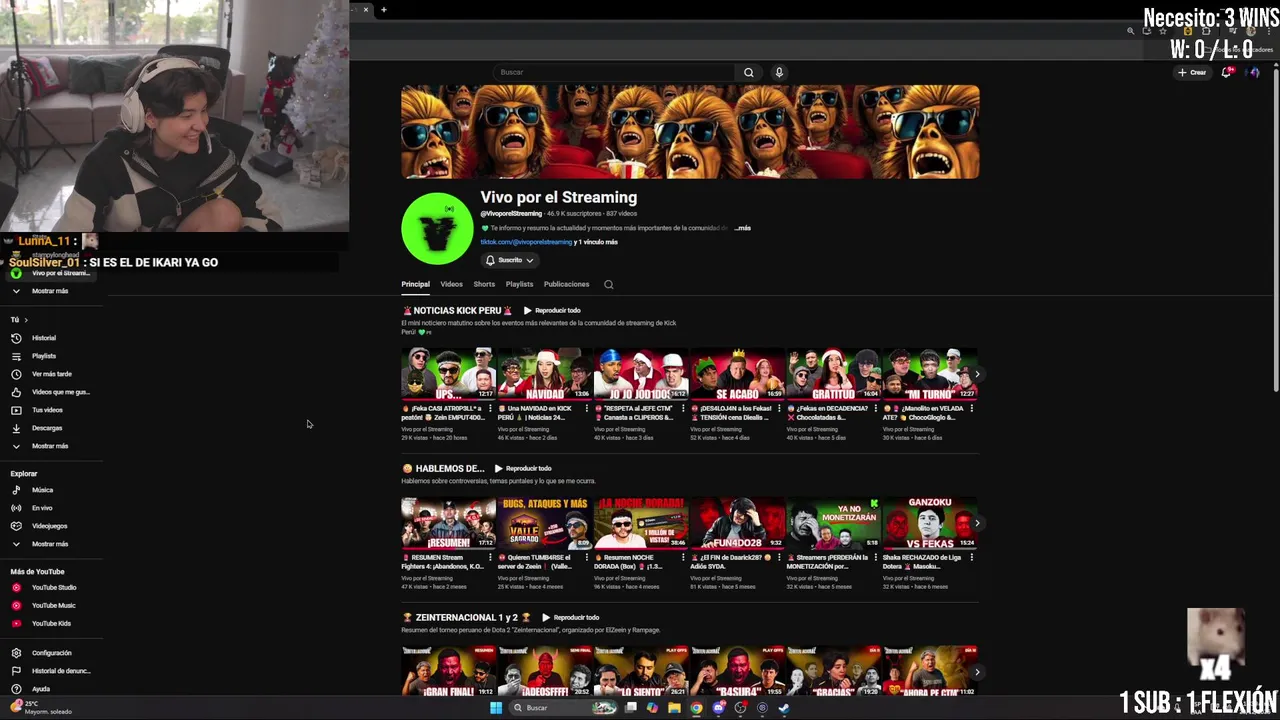Play all HABLEMOS DE videos
The image size is (1280, 720).
tap(522, 468)
